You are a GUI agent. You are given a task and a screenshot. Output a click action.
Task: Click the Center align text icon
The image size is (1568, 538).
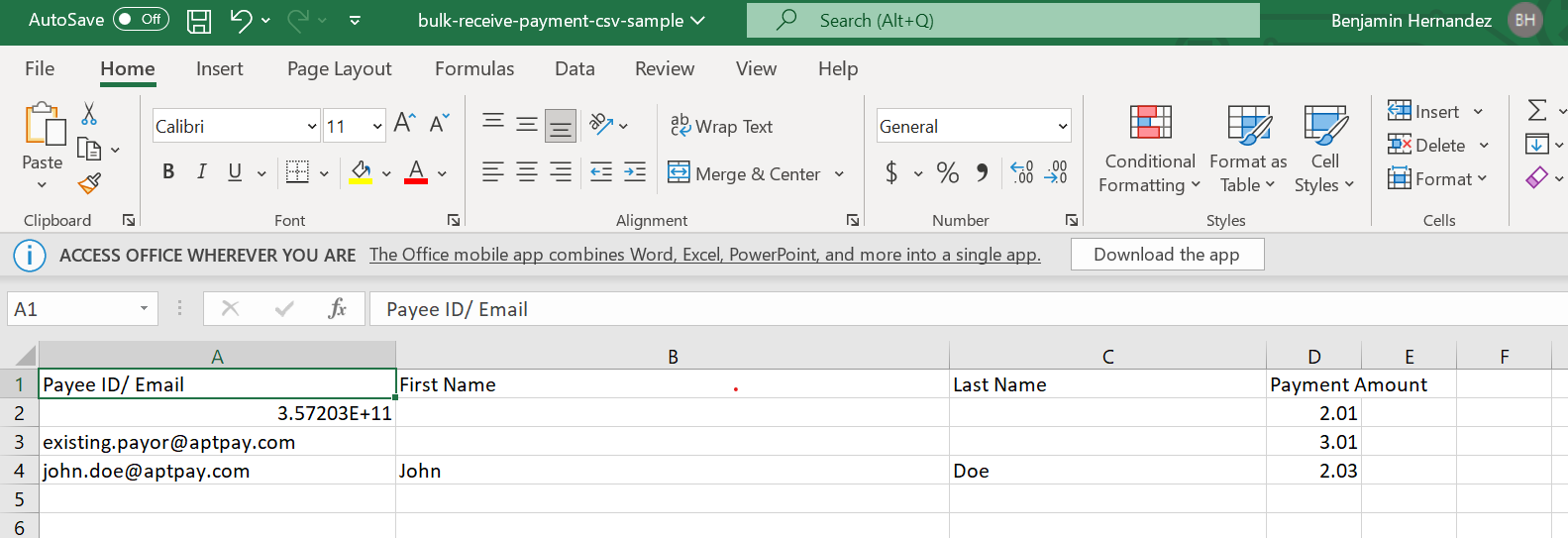point(527,172)
